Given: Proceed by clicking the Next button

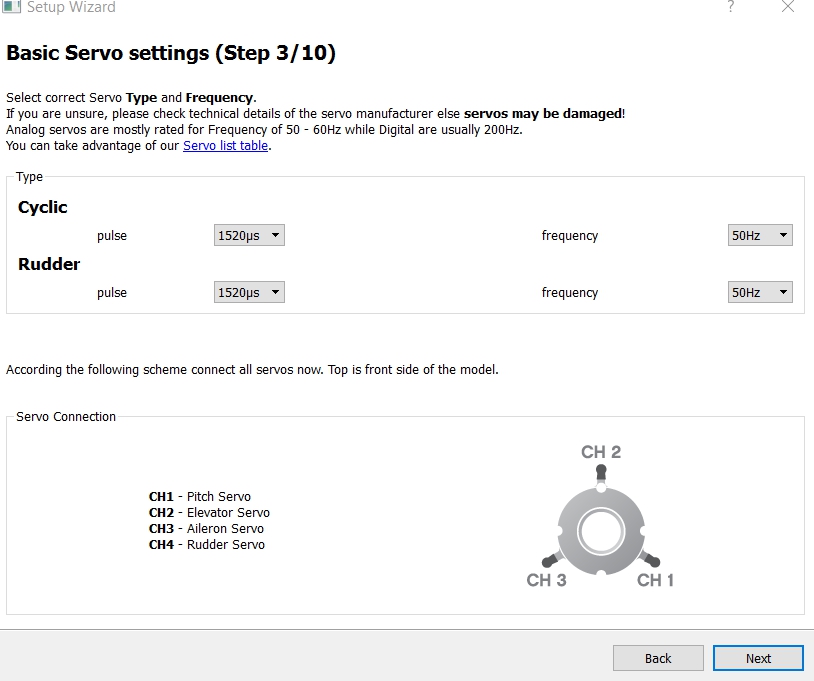Looking at the screenshot, I should coord(758,658).
